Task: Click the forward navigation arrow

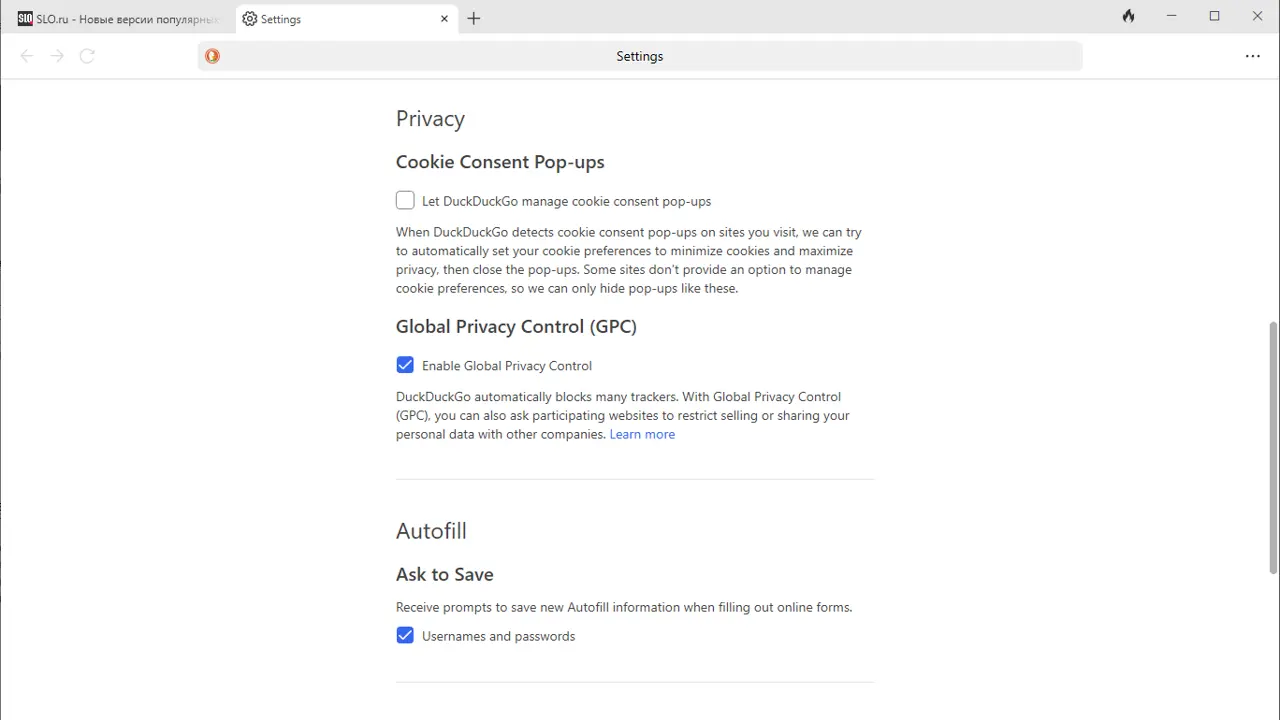Action: 57,56
